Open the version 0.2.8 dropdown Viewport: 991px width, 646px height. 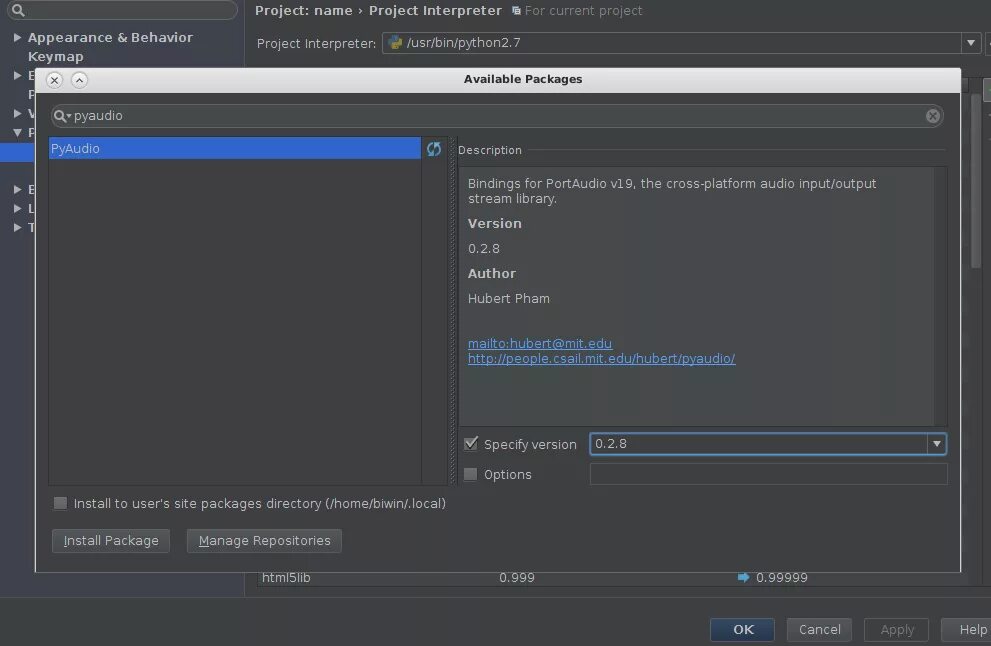coord(937,444)
